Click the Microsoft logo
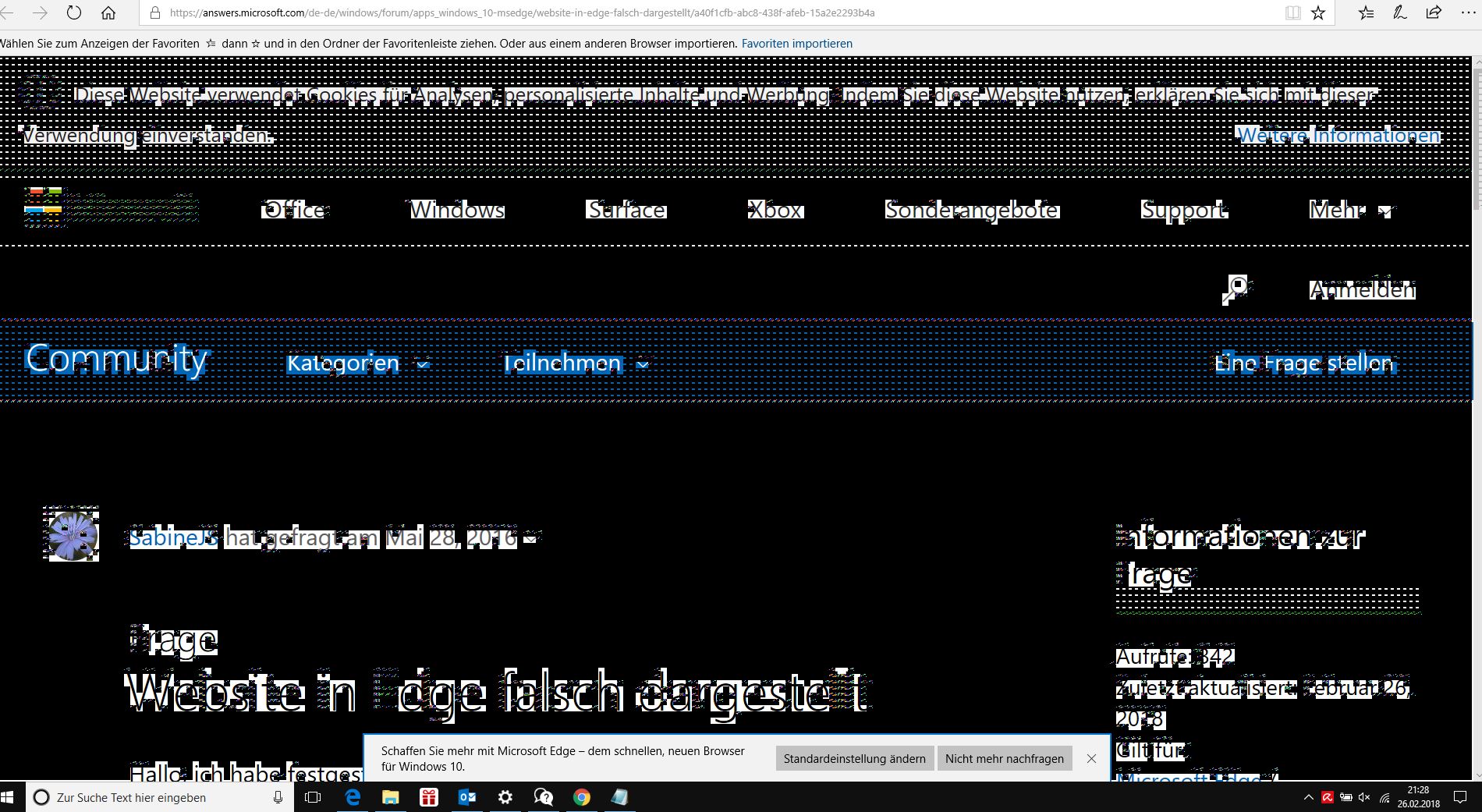This screenshot has width=1482, height=812. coord(112,207)
